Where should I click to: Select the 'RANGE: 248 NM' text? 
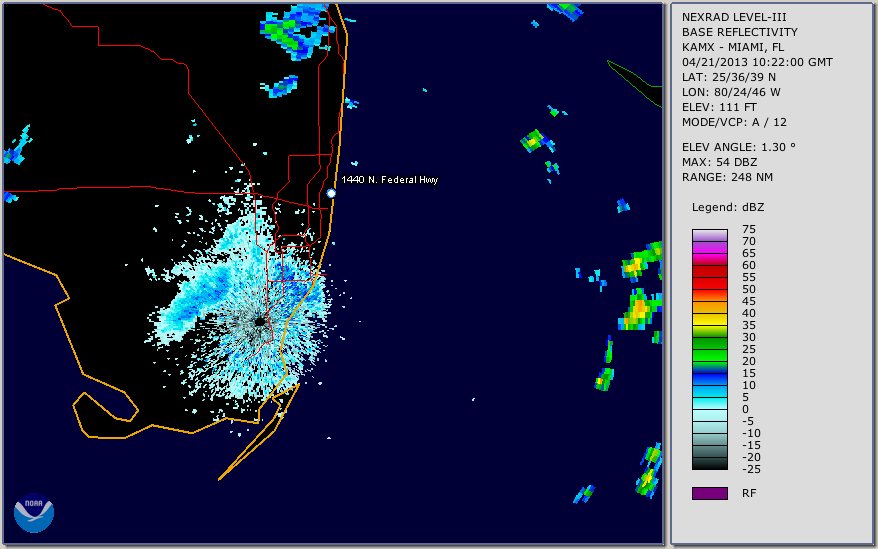coord(727,177)
